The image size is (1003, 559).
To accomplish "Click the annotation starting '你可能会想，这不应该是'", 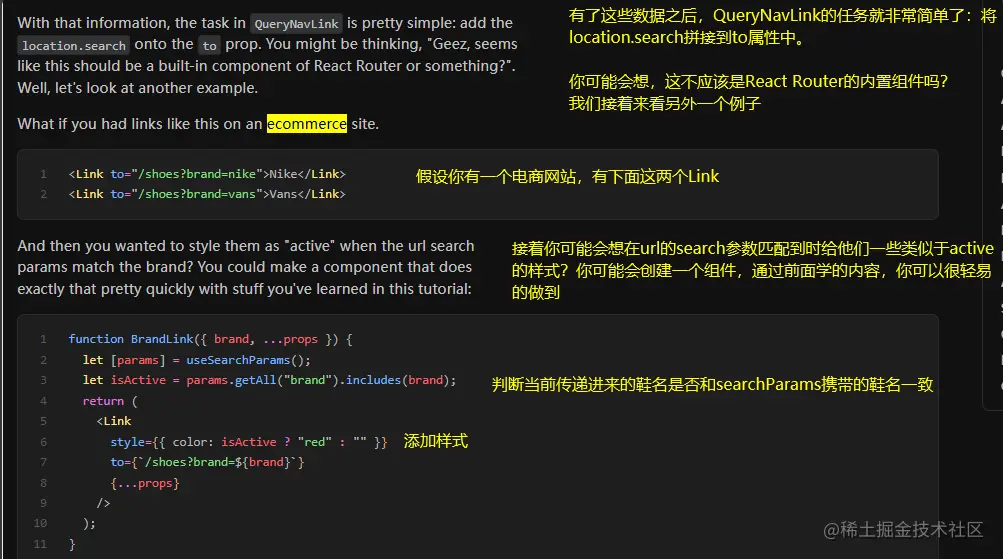I will pos(758,81).
